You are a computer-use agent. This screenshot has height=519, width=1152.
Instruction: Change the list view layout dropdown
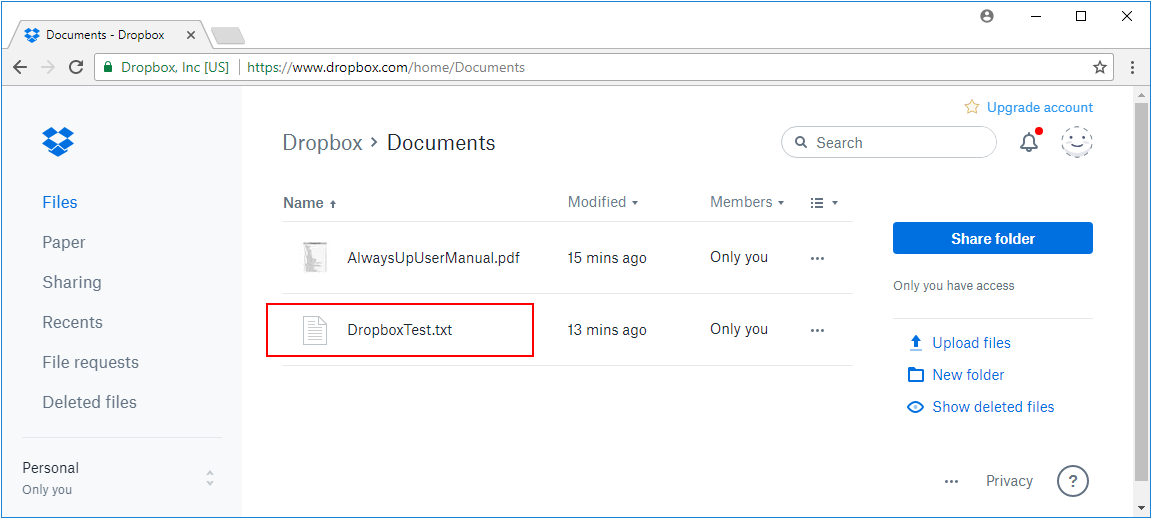(824, 203)
